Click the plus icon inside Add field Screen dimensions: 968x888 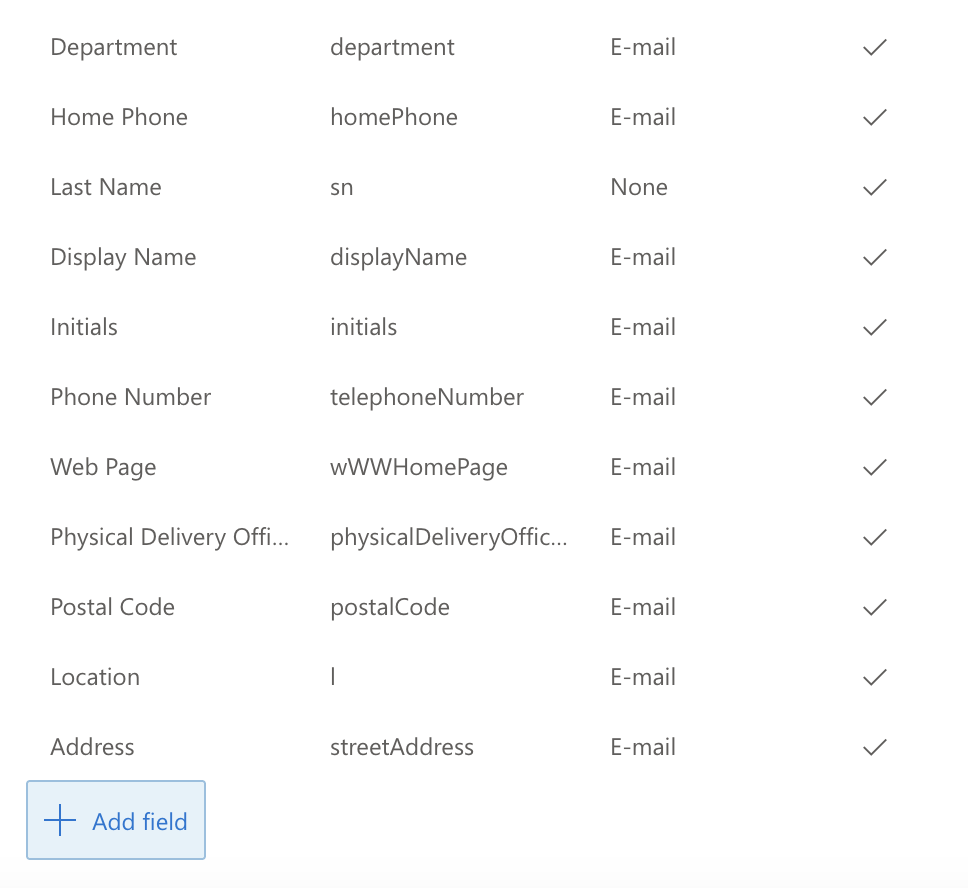[60, 820]
